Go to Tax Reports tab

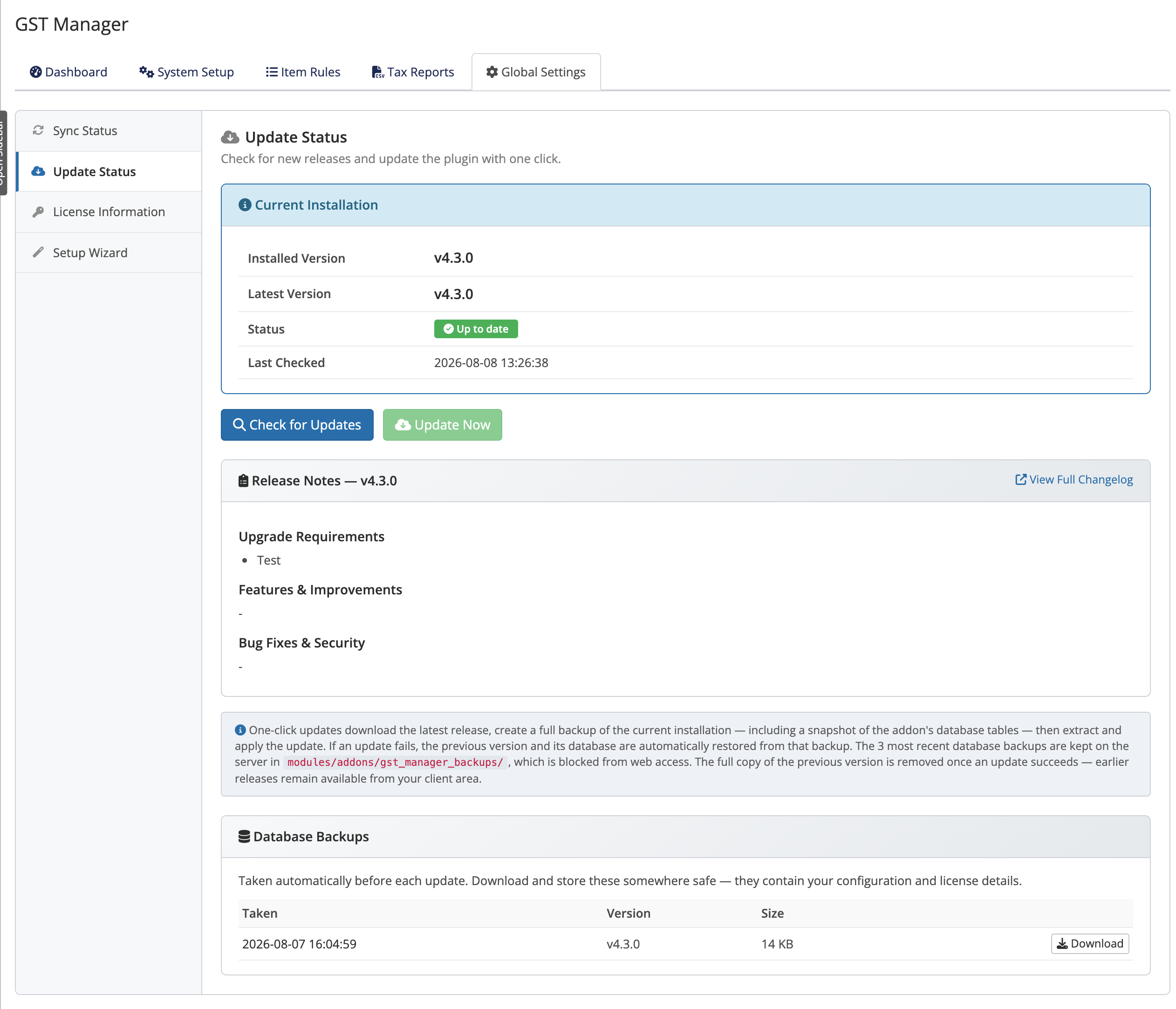[x=413, y=72]
